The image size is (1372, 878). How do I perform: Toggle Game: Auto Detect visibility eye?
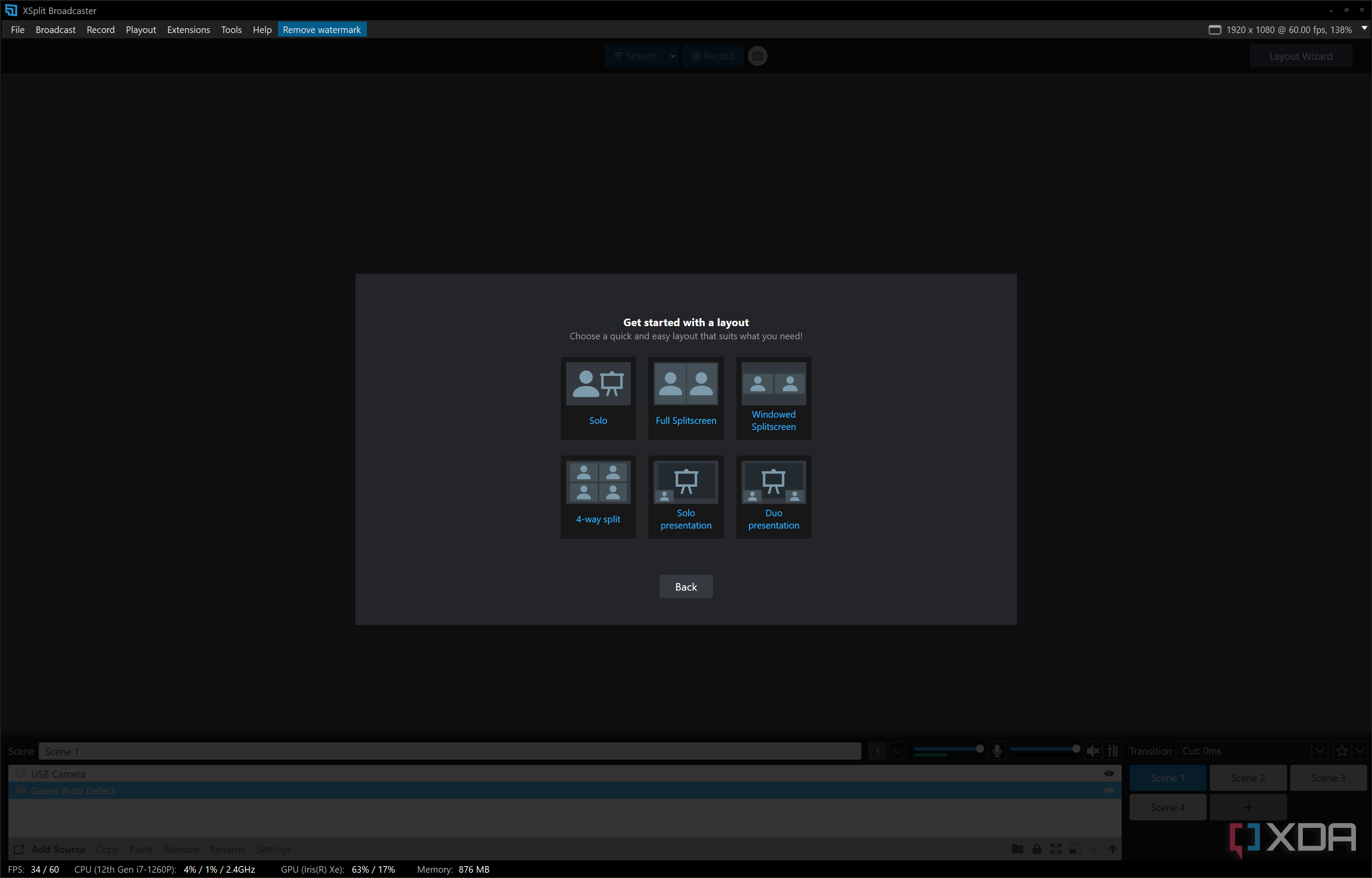point(1109,791)
